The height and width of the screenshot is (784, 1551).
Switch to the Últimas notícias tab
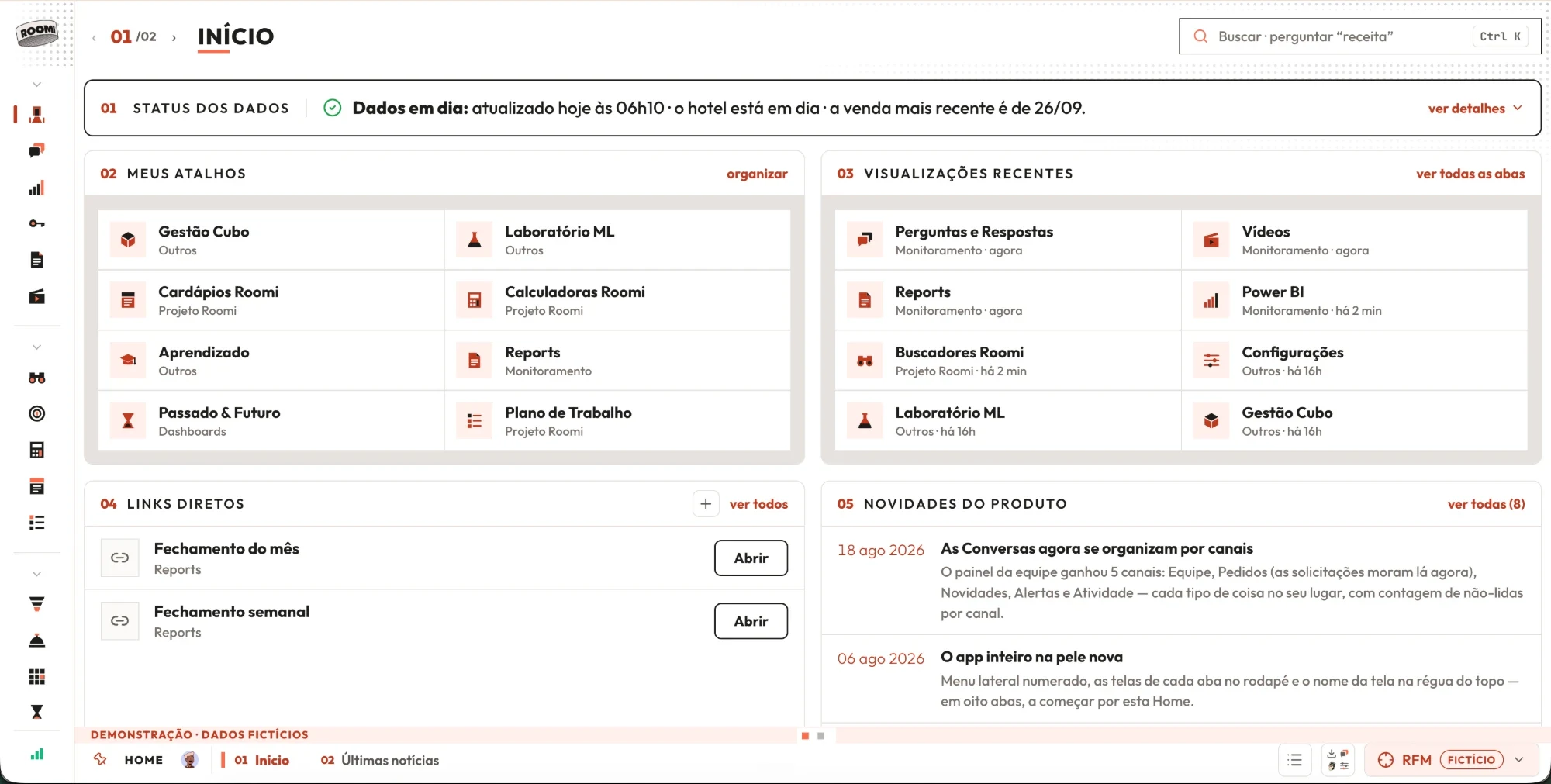[380, 760]
